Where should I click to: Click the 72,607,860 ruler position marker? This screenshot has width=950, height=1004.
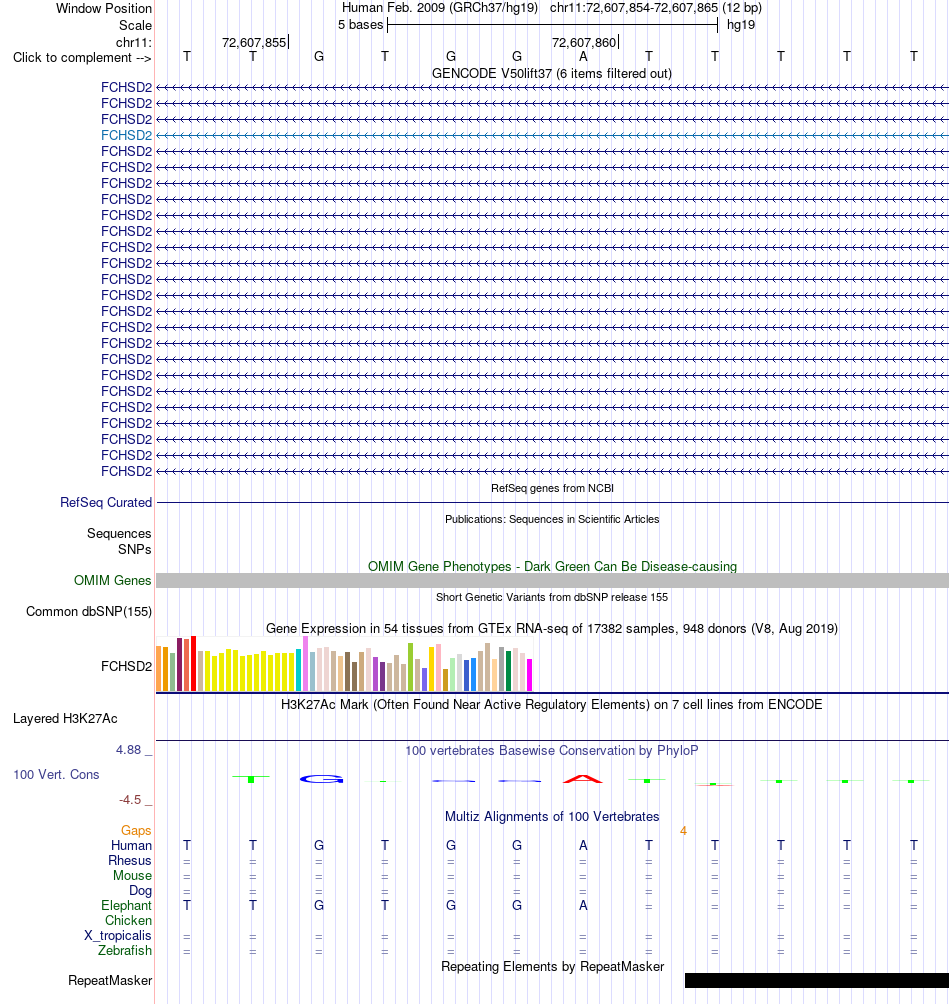[x=584, y=42]
